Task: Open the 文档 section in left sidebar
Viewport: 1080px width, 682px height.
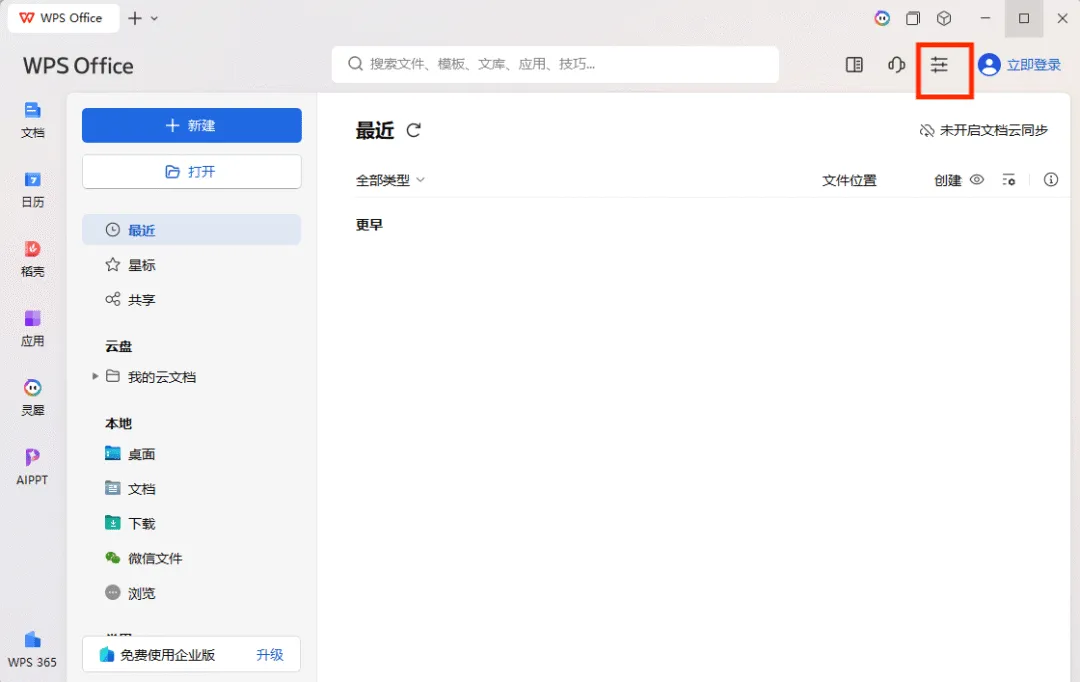Action: pos(32,120)
